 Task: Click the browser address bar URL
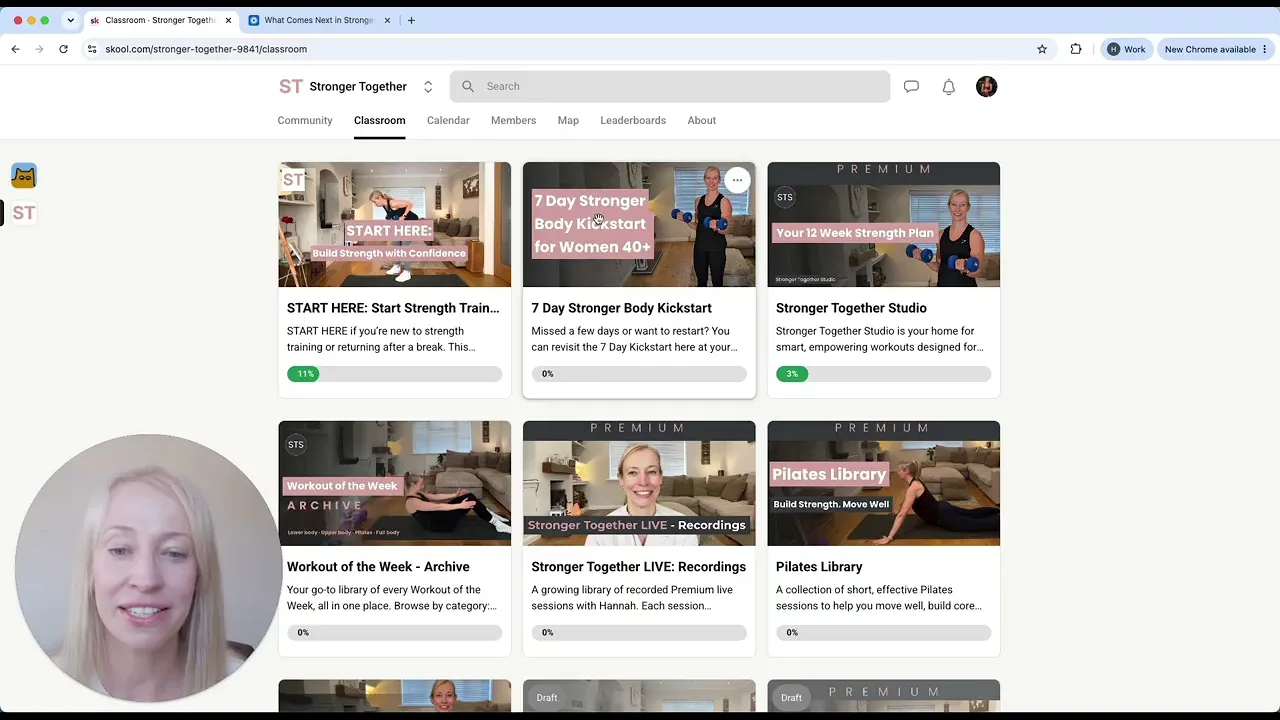[206, 49]
